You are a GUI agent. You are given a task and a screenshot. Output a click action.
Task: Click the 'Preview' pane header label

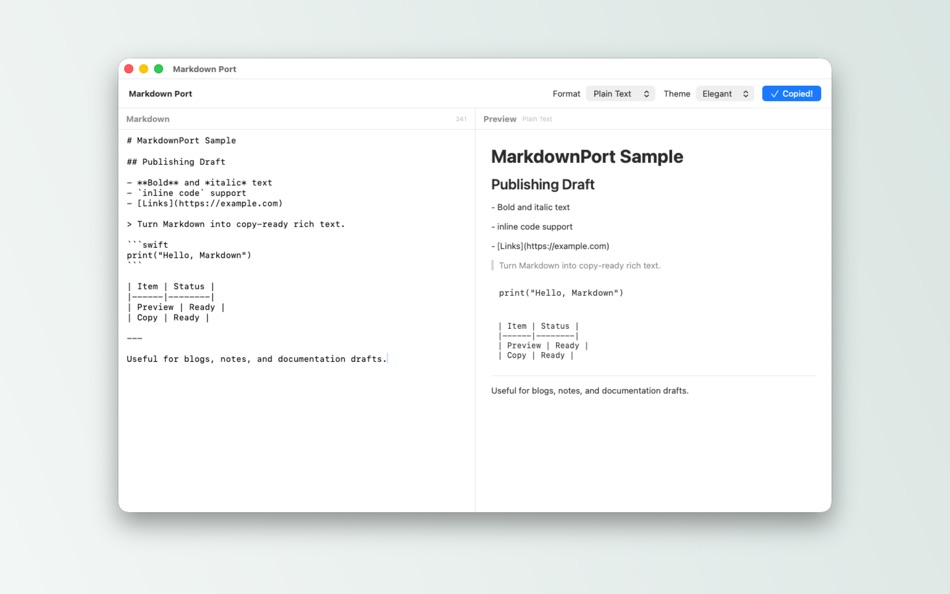500,119
